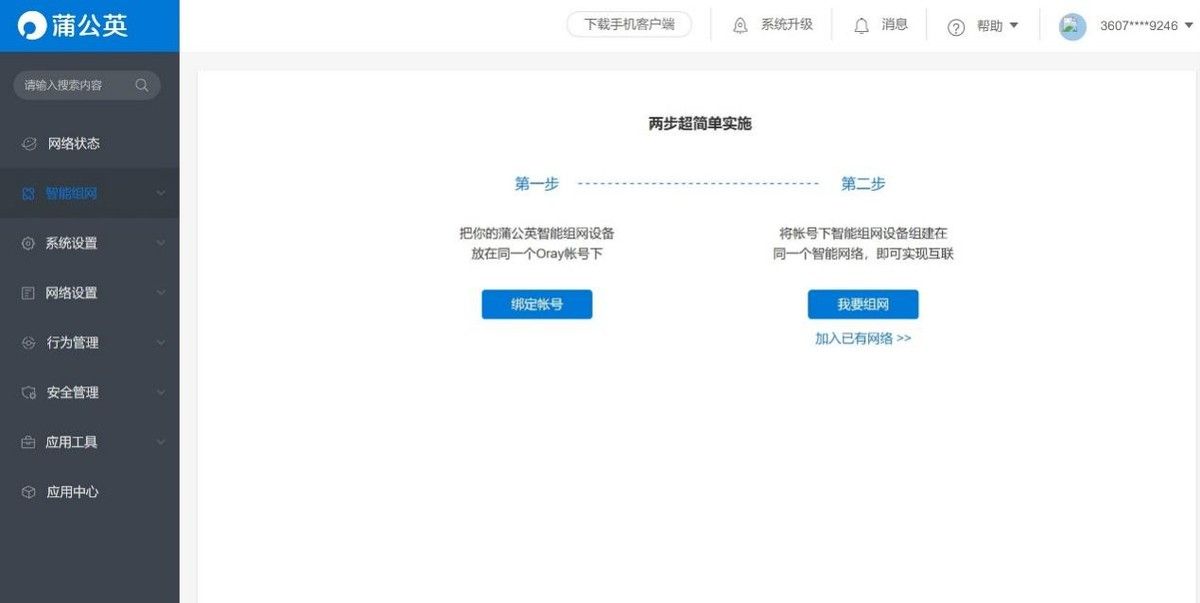Open the 帮助 dropdown arrow
Screen dimensions: 1200x603
[x=1013, y=26]
